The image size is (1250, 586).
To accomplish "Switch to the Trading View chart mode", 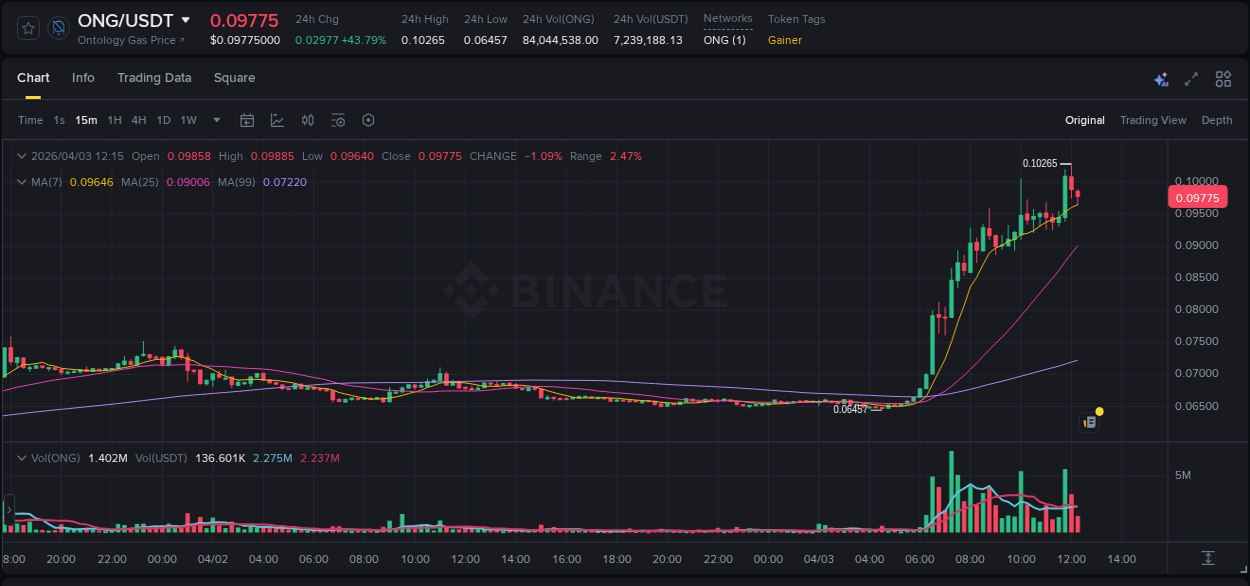I will click(x=1153, y=120).
